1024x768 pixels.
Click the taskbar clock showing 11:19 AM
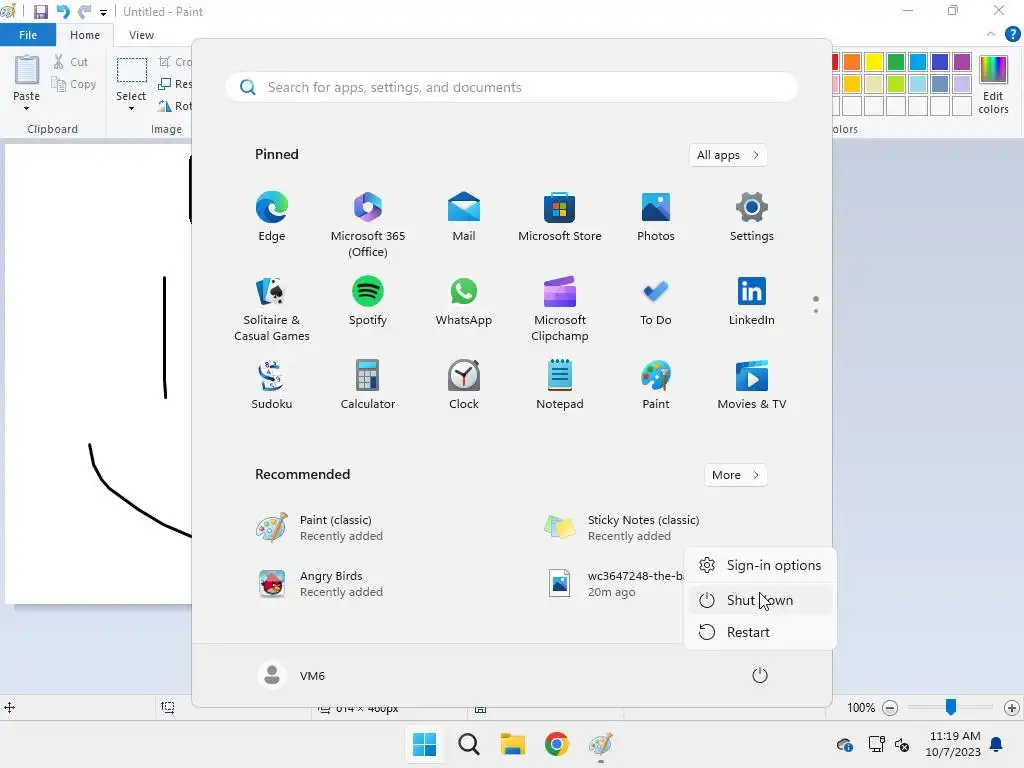click(x=953, y=744)
